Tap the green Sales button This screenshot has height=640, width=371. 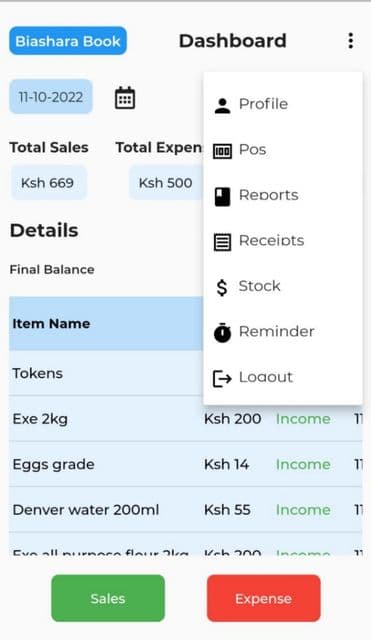coord(108,598)
